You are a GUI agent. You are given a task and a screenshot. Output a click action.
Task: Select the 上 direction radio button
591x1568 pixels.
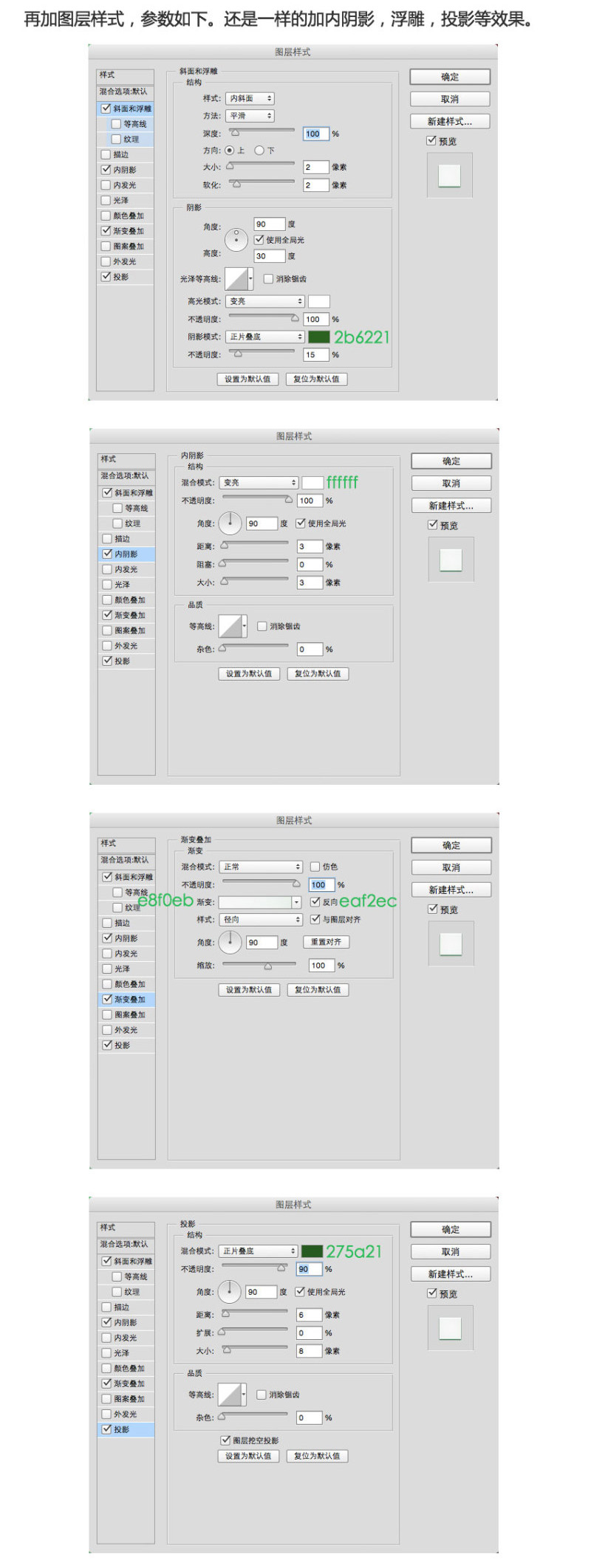[x=230, y=151]
